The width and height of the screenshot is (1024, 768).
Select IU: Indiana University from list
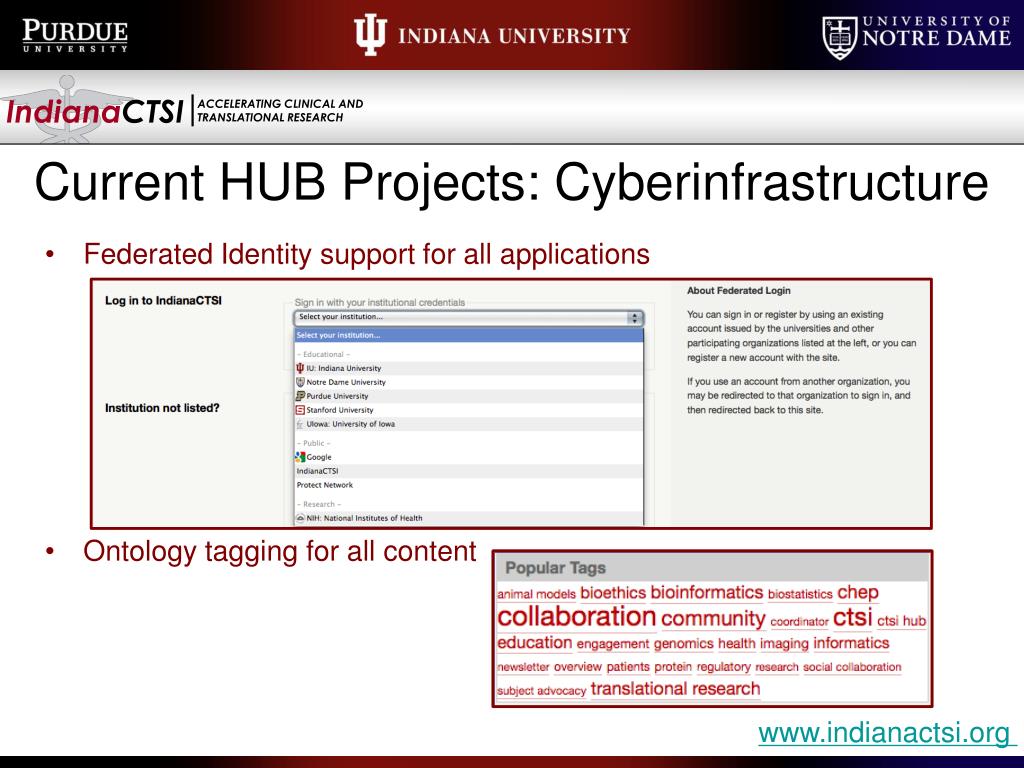click(468, 368)
